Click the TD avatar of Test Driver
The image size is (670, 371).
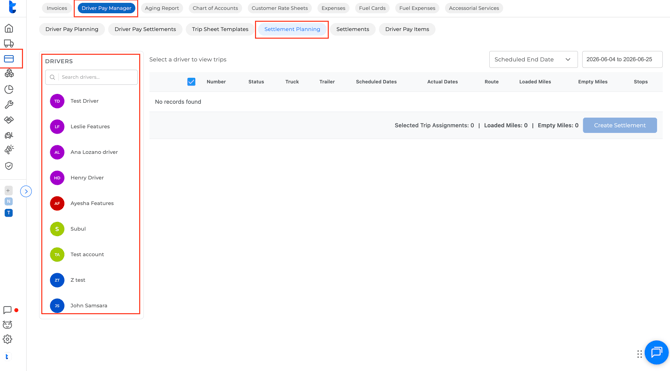tap(57, 101)
